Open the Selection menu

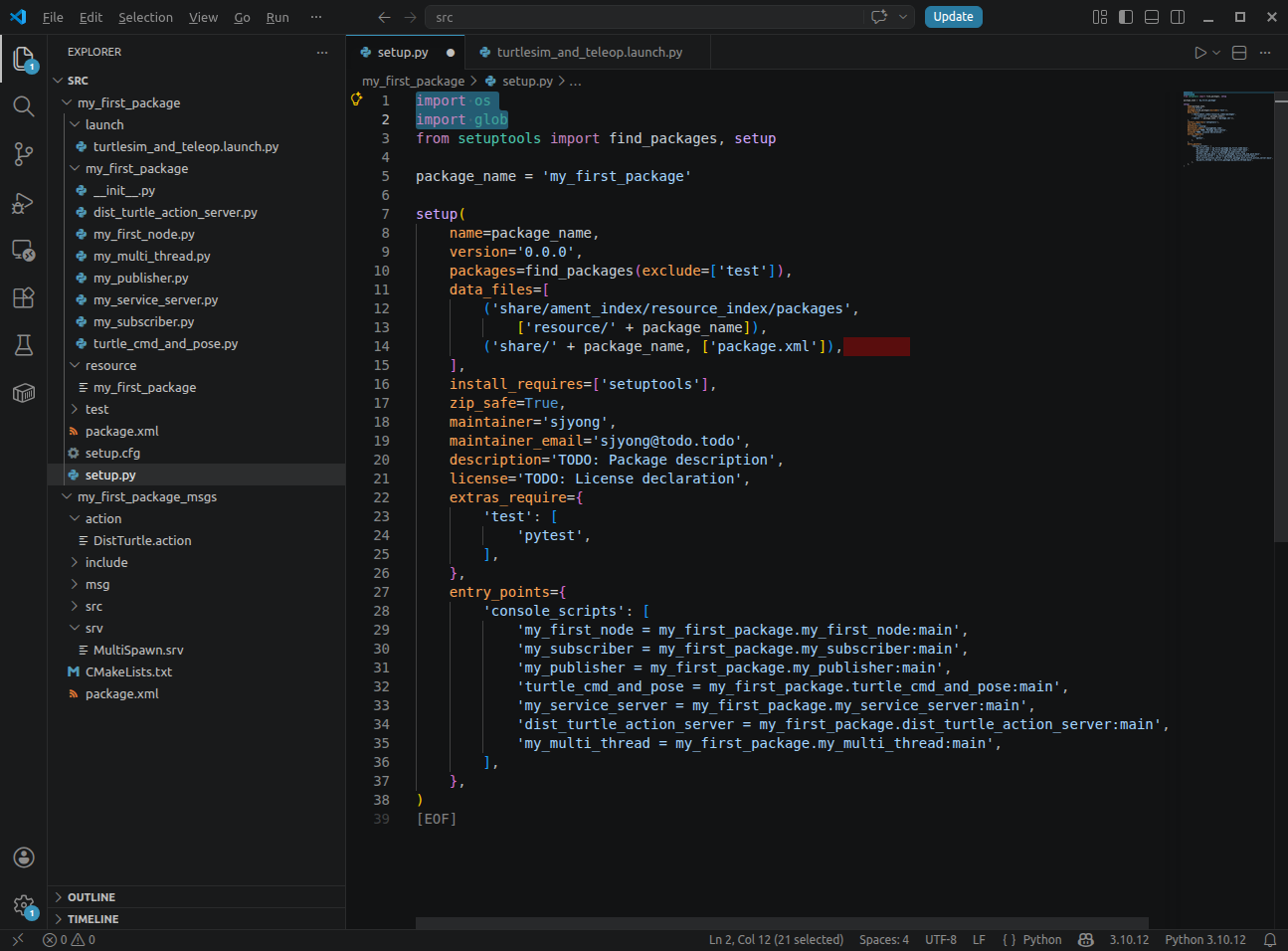[145, 17]
